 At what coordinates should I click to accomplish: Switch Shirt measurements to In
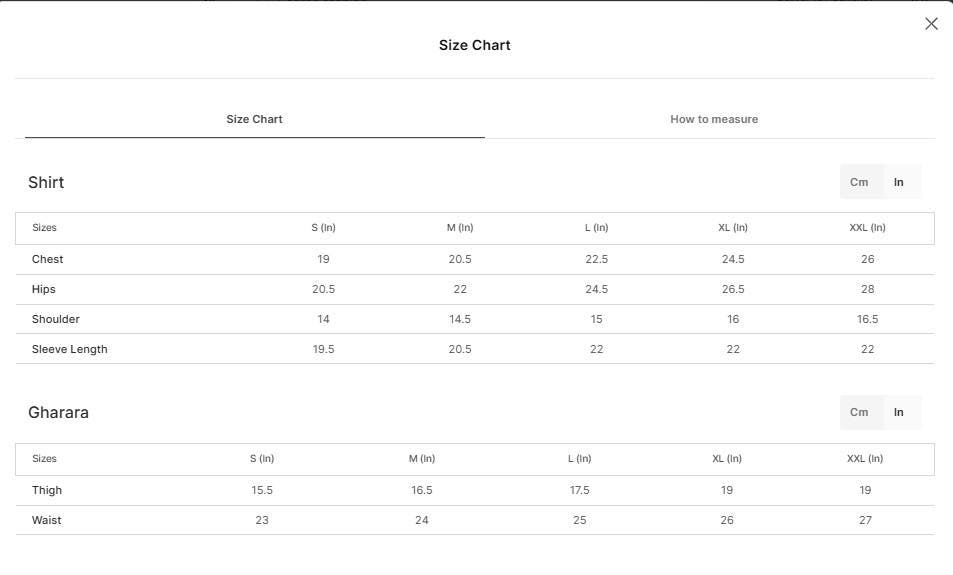click(898, 182)
